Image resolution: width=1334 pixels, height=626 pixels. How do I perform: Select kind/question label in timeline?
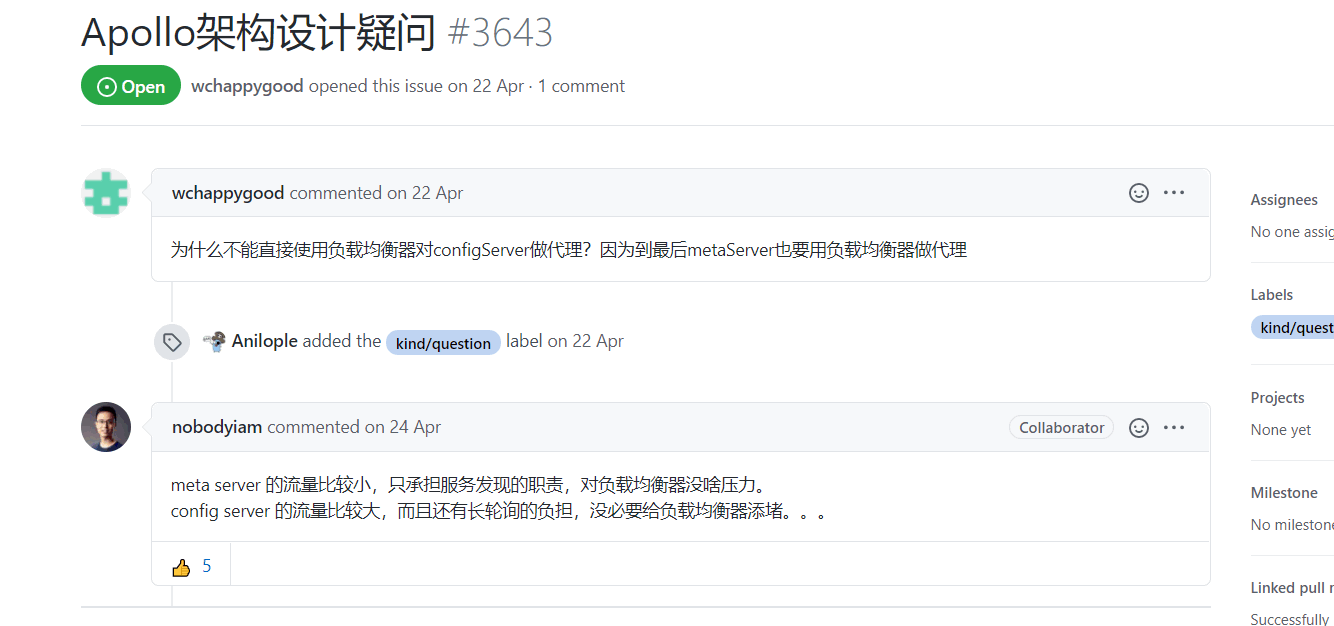point(443,343)
